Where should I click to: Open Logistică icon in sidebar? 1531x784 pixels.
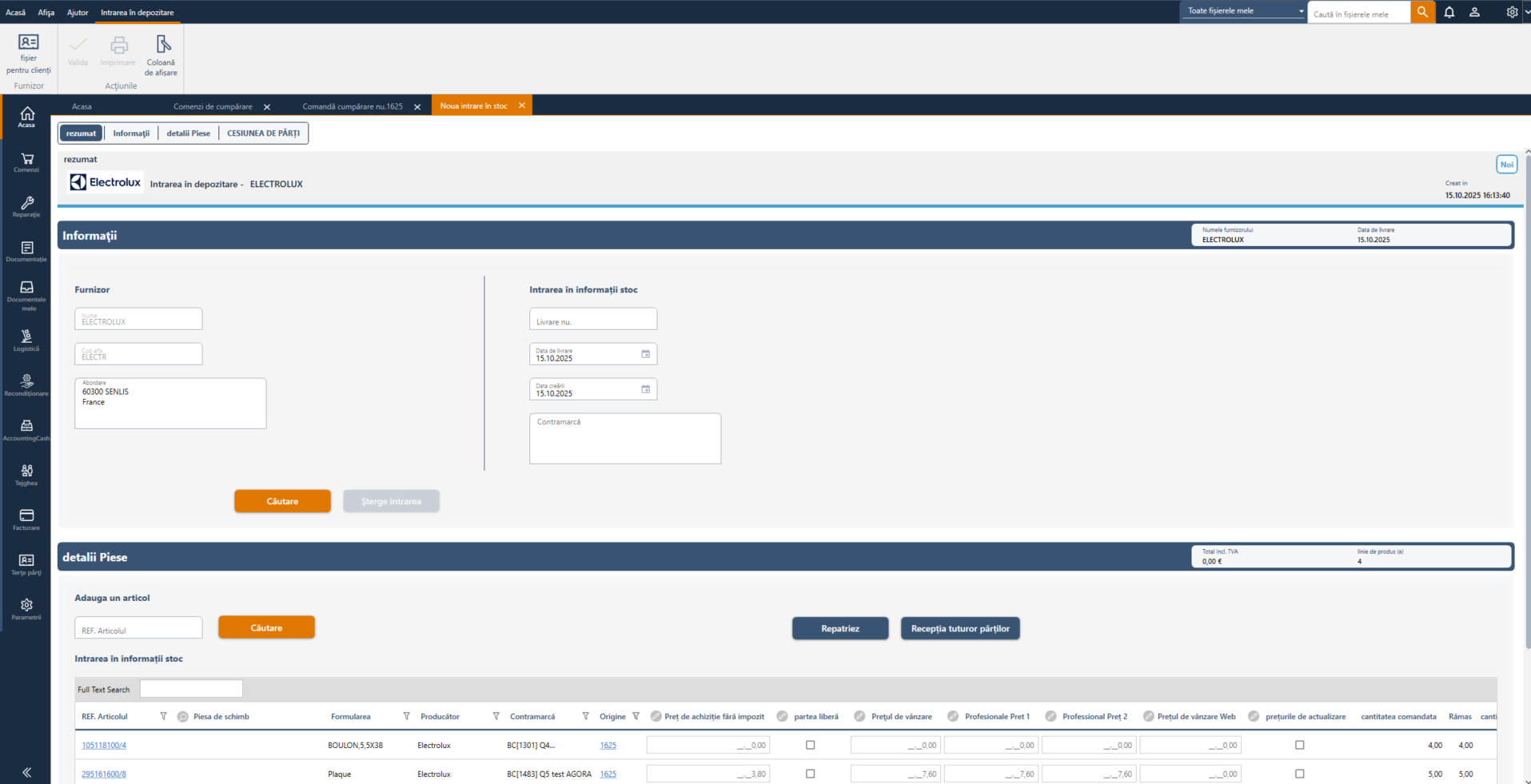coord(26,336)
